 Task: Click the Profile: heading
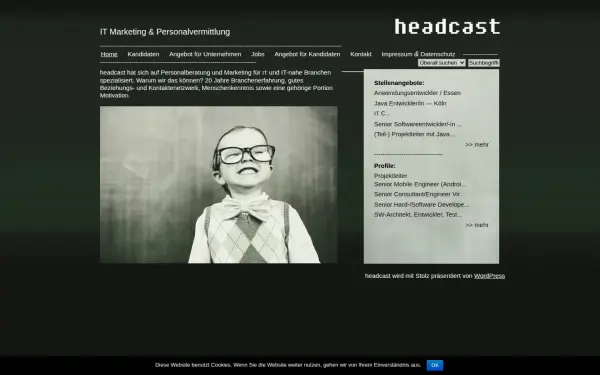click(x=385, y=166)
